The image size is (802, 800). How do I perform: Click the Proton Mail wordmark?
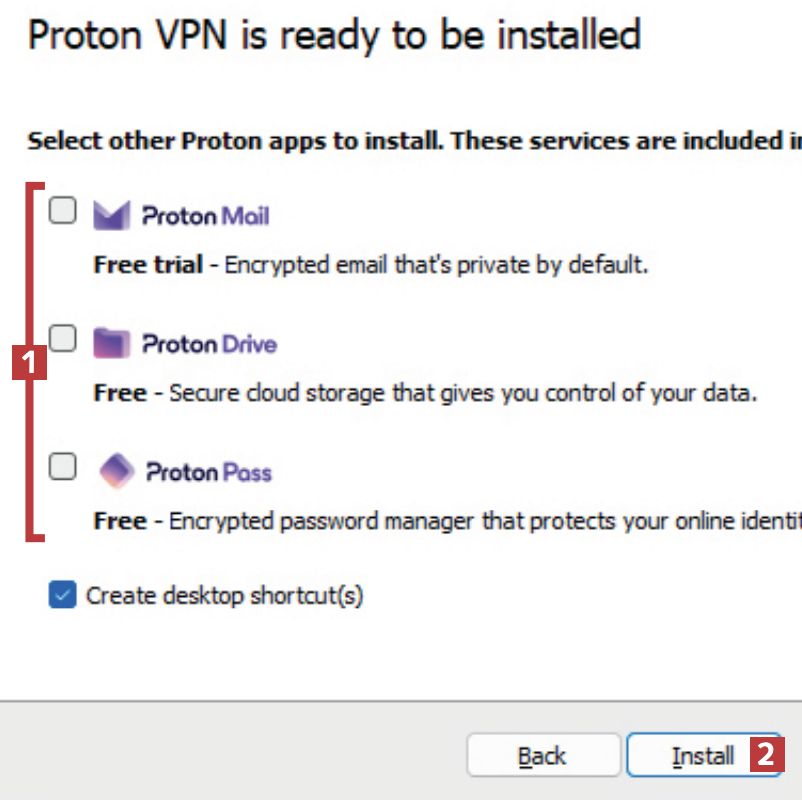(x=206, y=215)
